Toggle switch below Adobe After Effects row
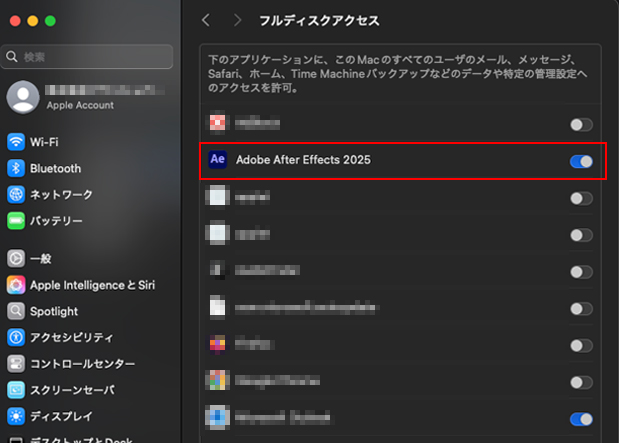 [581, 198]
